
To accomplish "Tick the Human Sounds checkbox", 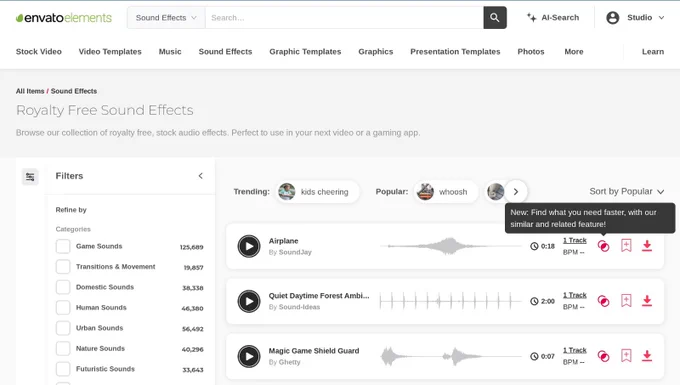I will pos(63,307).
